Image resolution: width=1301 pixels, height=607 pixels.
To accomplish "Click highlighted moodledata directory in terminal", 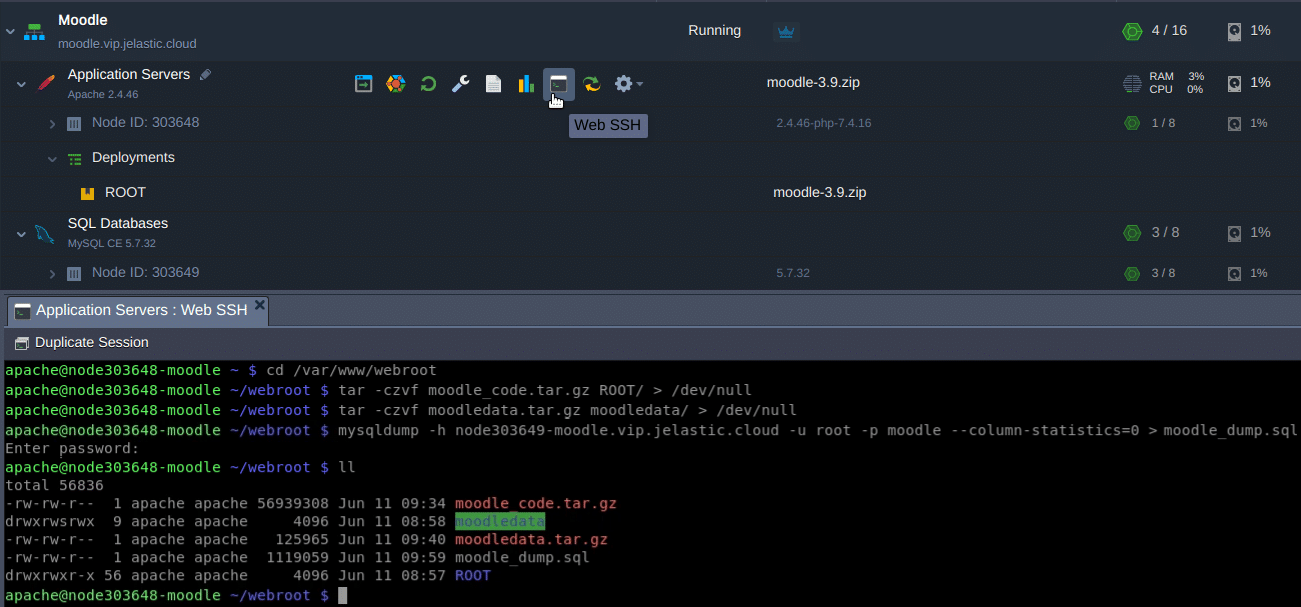I will pyautogui.click(x=500, y=521).
